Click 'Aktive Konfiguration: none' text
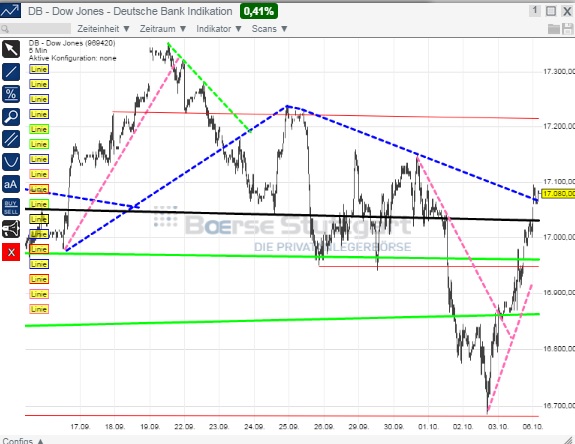575x444 pixels. pyautogui.click(x=73, y=58)
